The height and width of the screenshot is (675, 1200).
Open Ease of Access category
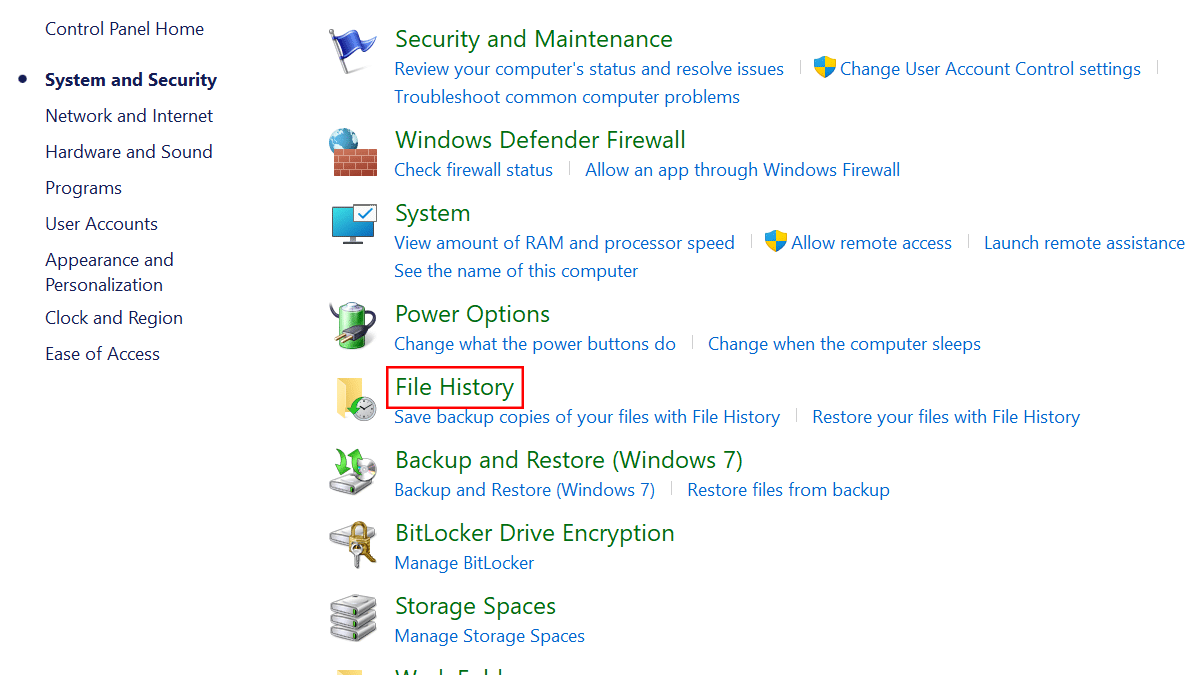click(102, 354)
